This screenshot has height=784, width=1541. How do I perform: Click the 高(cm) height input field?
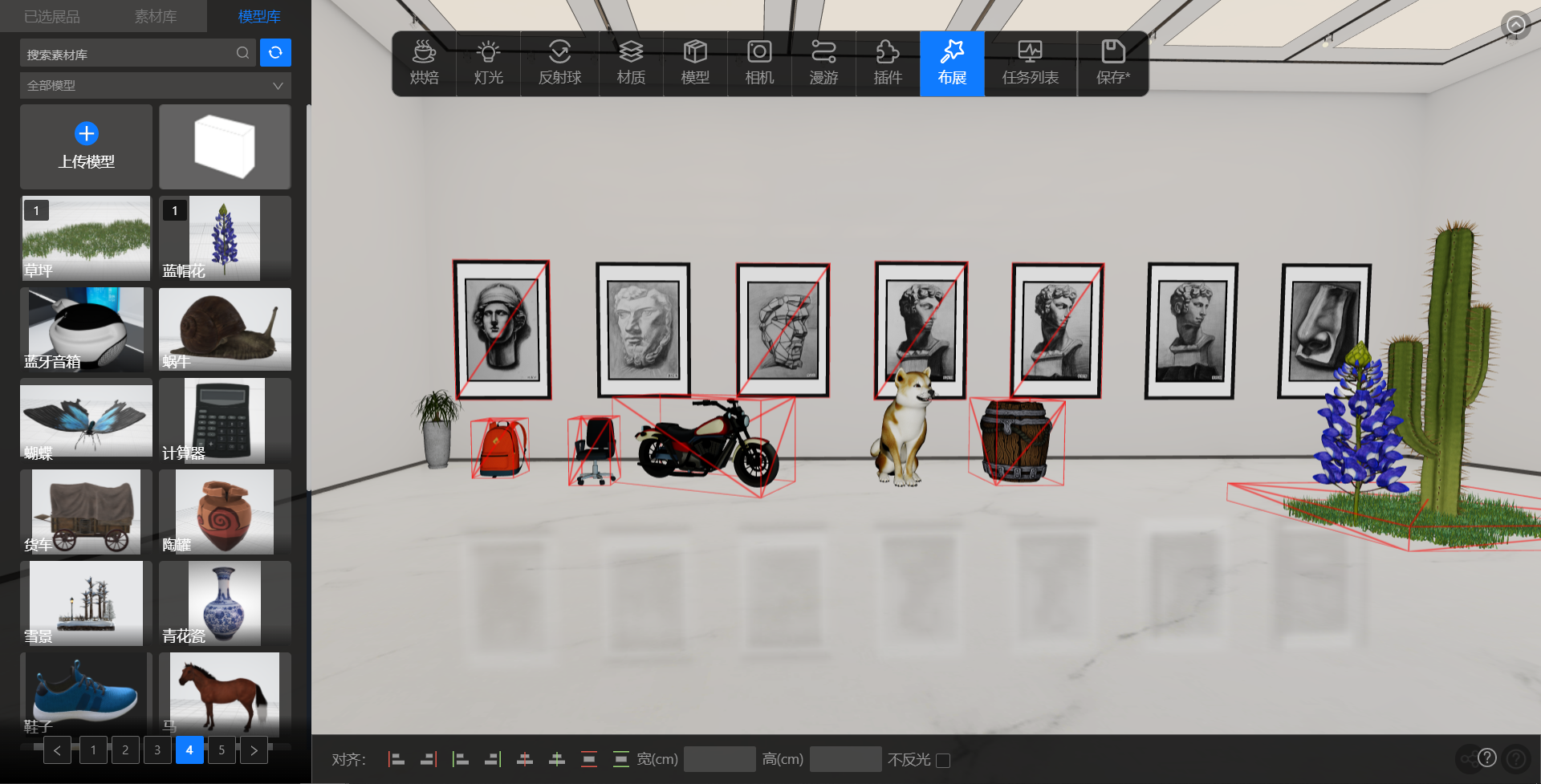845,759
